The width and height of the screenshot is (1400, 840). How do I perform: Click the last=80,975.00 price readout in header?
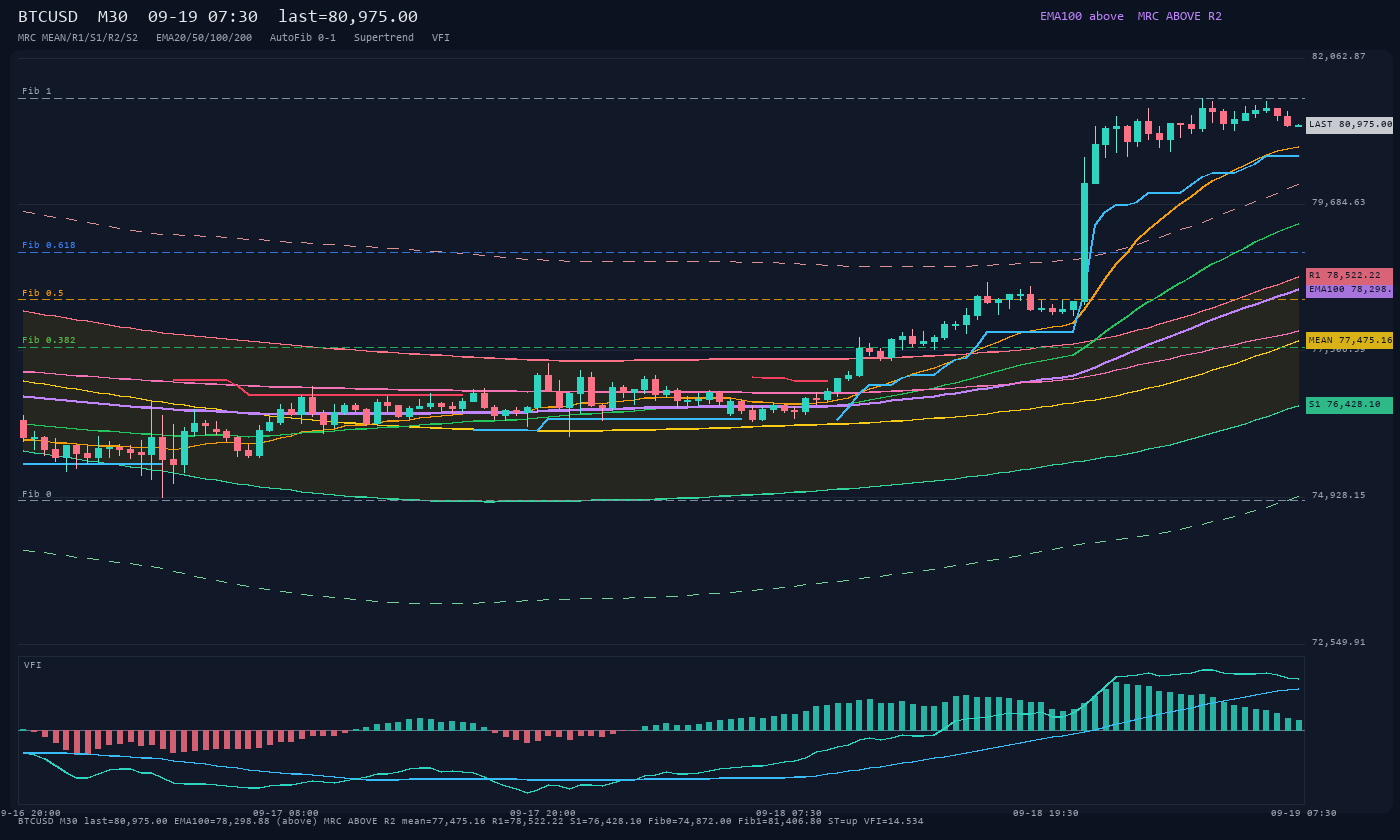click(x=348, y=17)
